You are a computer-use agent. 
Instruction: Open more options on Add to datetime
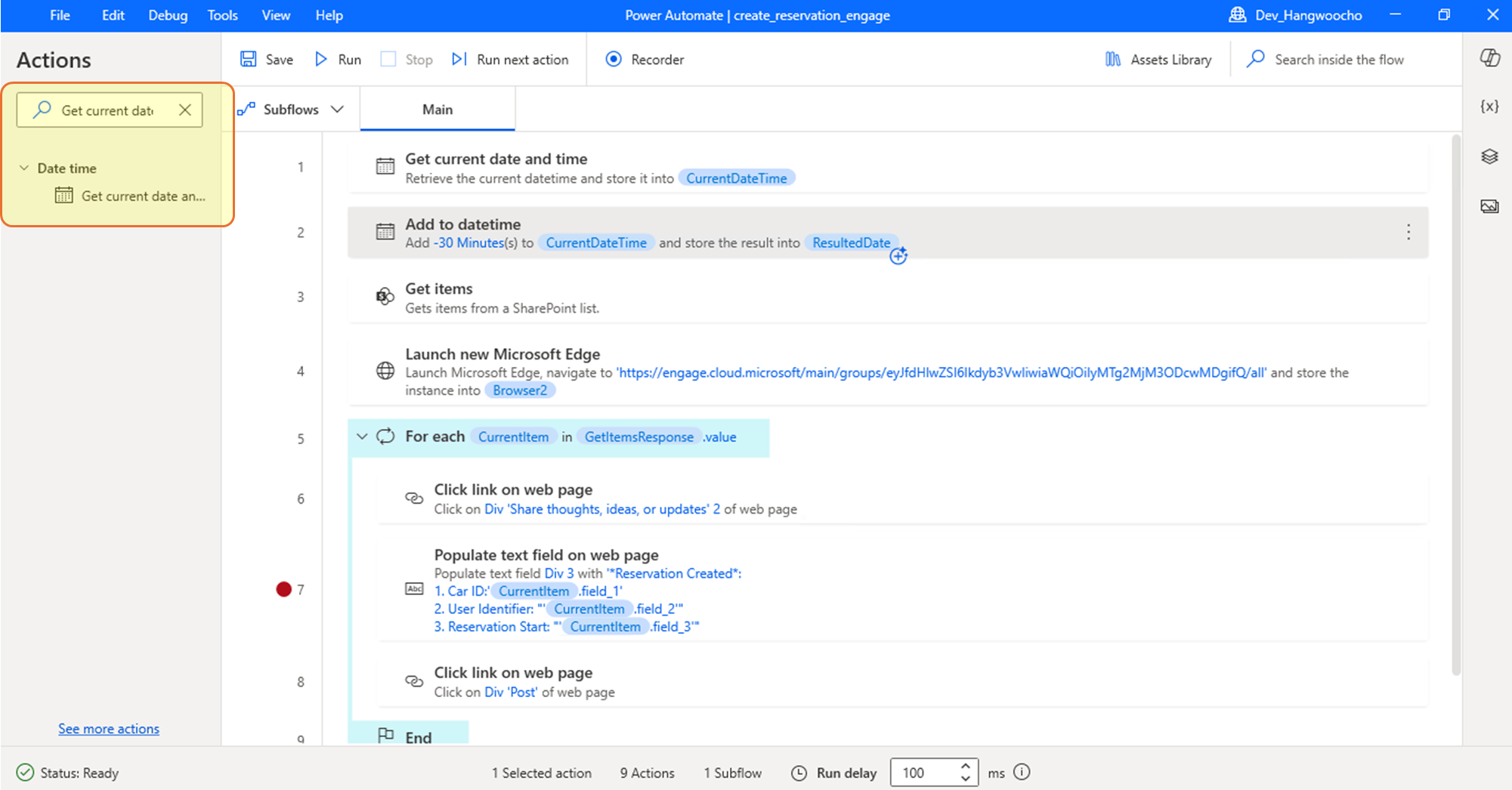click(x=1408, y=232)
